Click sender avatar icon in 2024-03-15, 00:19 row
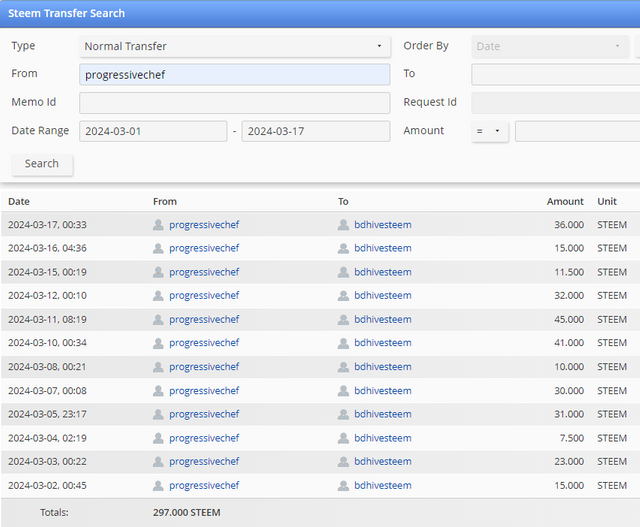 point(158,272)
